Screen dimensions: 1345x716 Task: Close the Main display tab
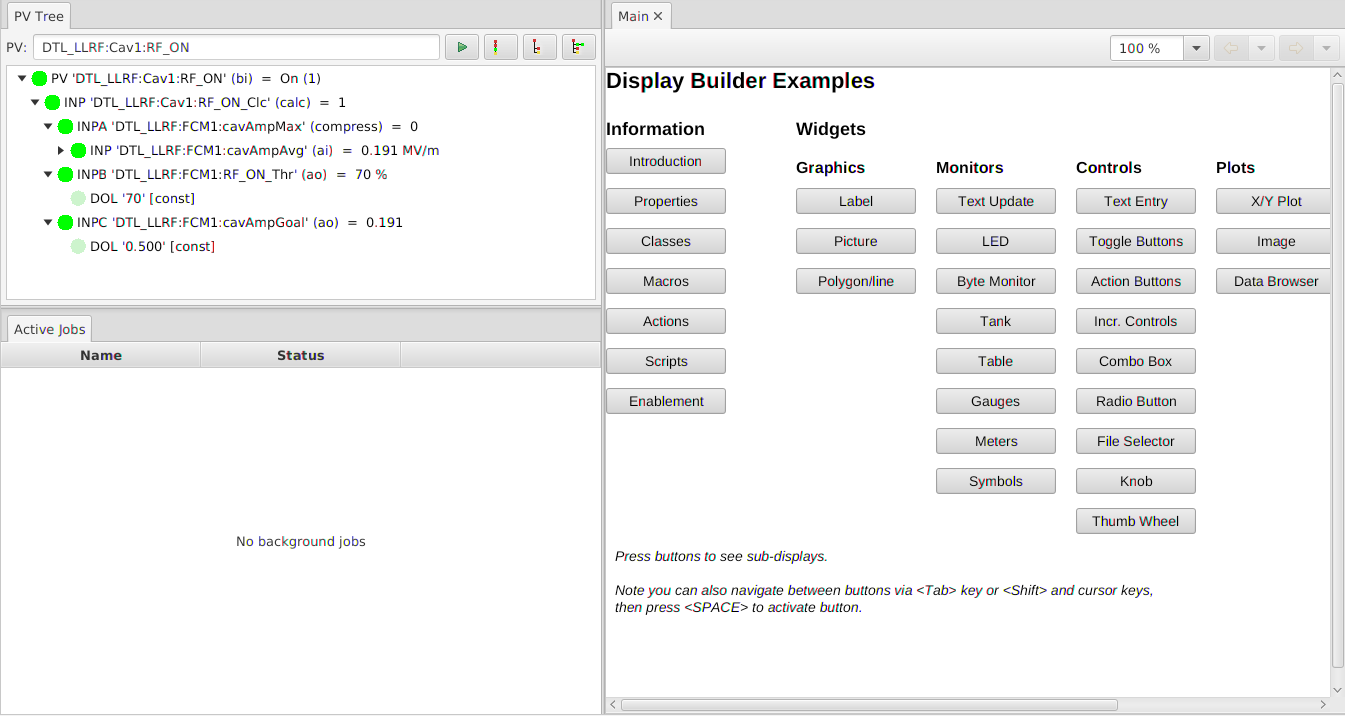pos(658,16)
